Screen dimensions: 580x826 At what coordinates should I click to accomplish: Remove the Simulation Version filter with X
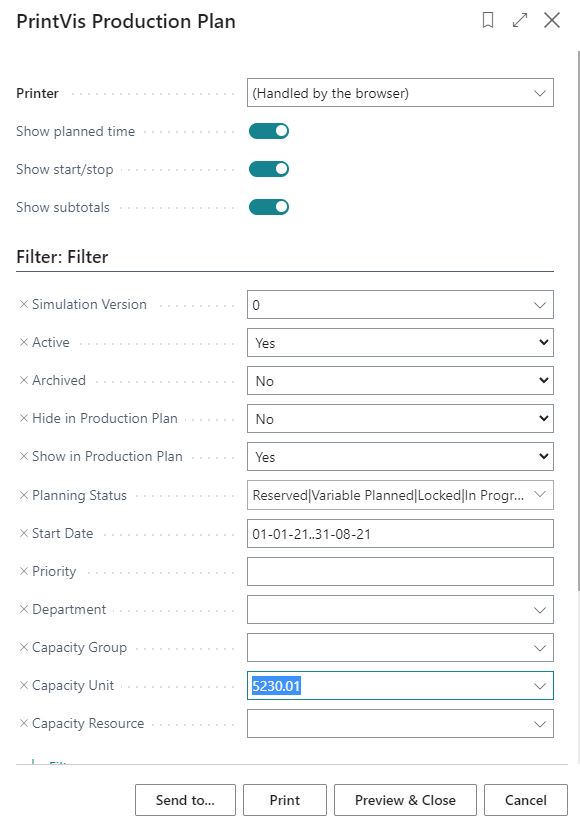click(x=24, y=304)
